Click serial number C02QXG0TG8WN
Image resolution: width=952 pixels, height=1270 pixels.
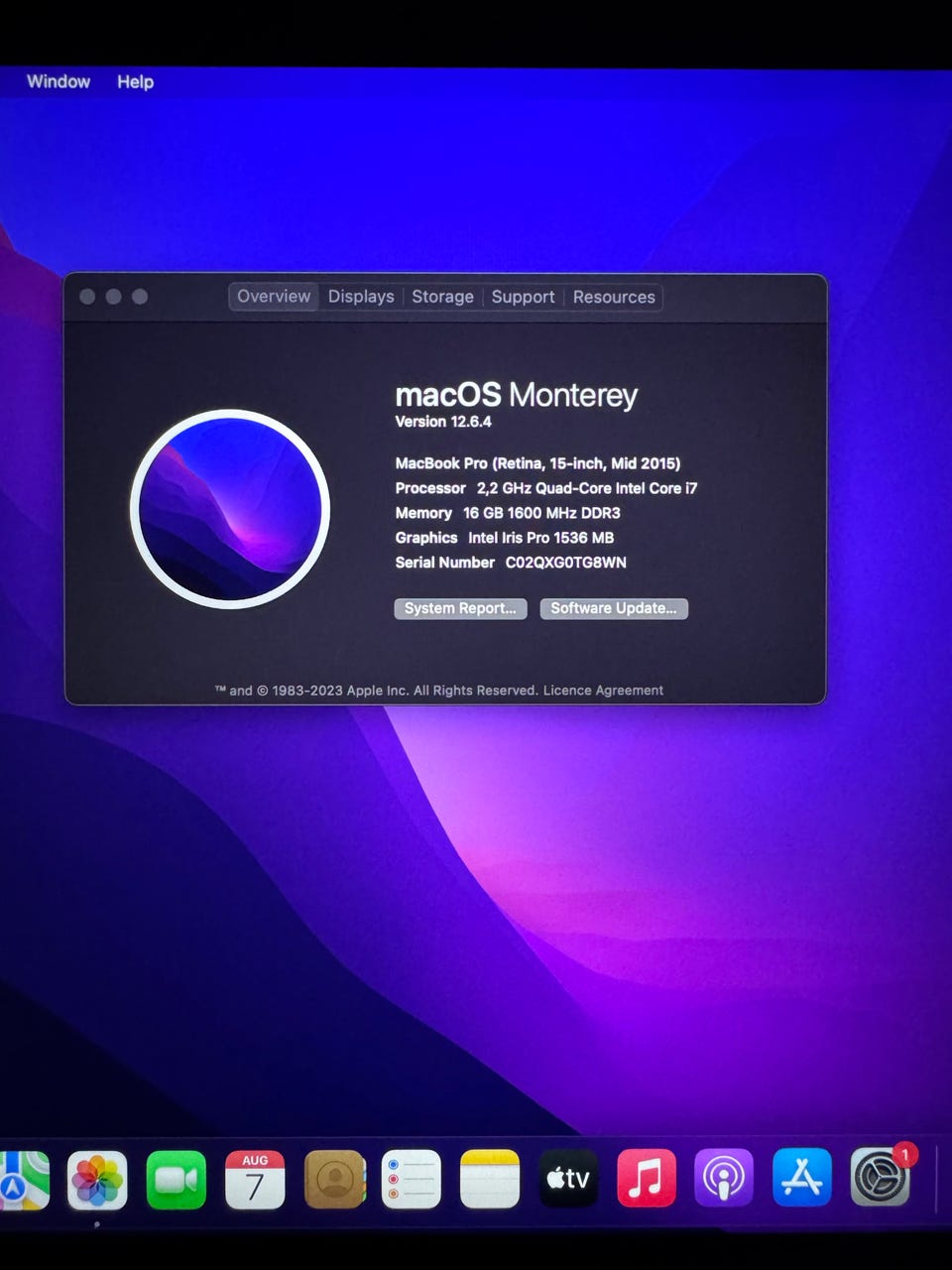tap(566, 563)
